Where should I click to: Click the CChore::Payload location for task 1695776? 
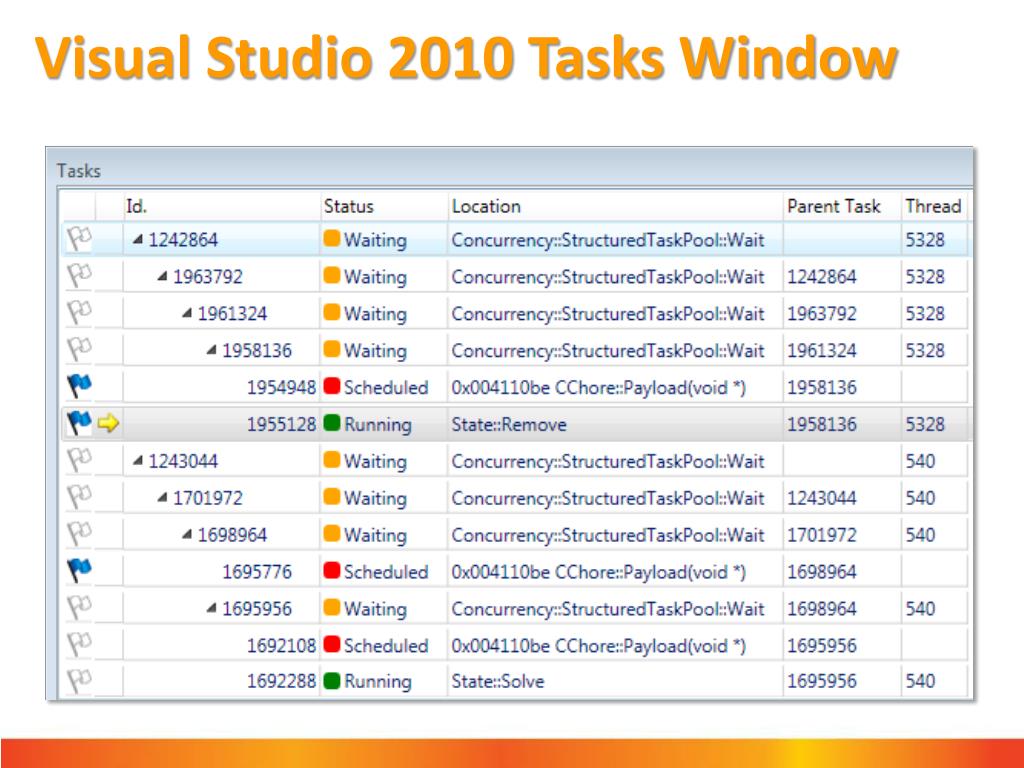(598, 571)
